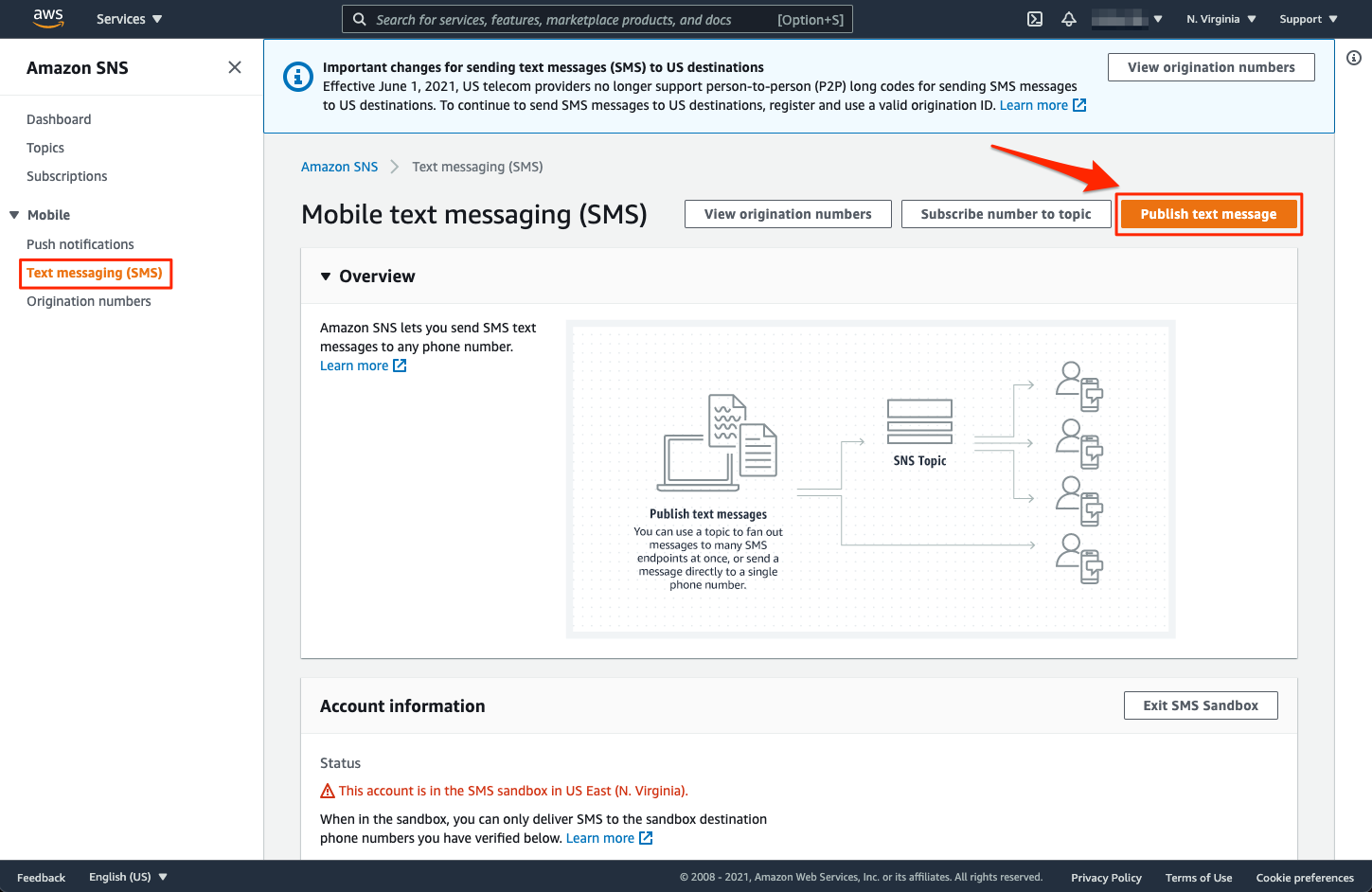Open the Subscriptions page

[x=66, y=176]
